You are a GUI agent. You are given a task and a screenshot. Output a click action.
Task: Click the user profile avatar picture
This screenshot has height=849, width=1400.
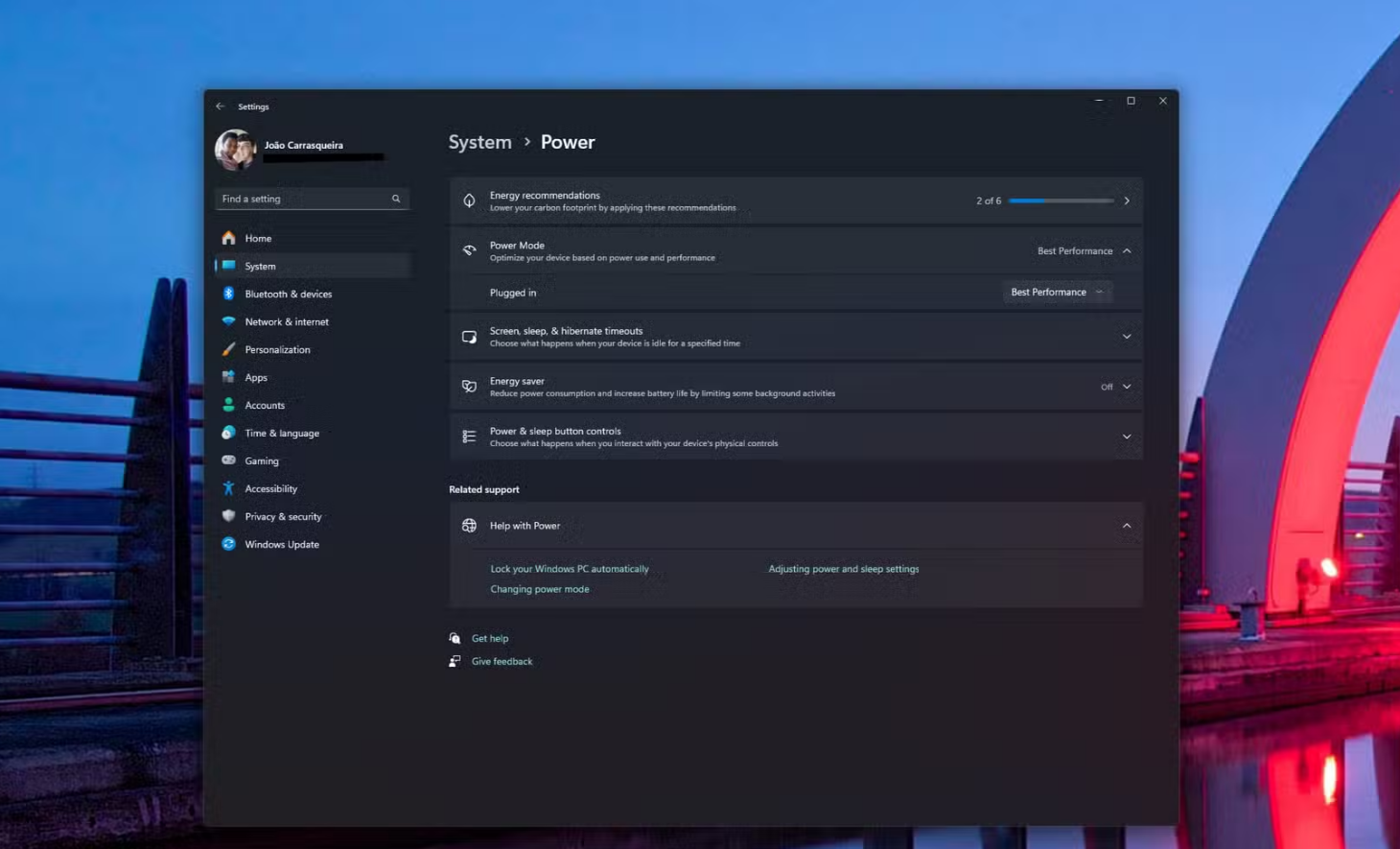point(235,150)
